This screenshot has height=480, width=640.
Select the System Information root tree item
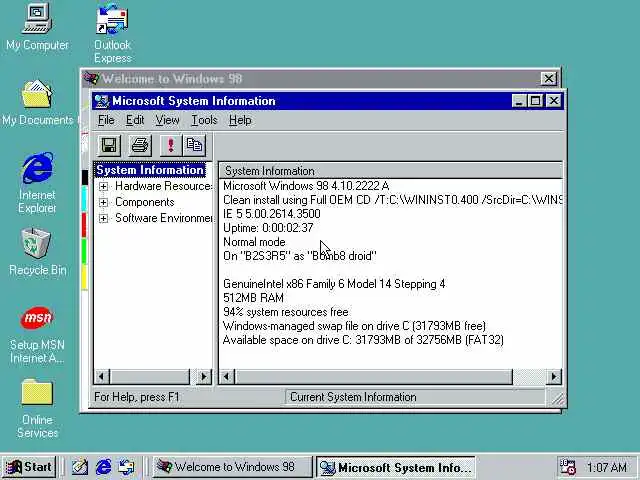point(150,170)
